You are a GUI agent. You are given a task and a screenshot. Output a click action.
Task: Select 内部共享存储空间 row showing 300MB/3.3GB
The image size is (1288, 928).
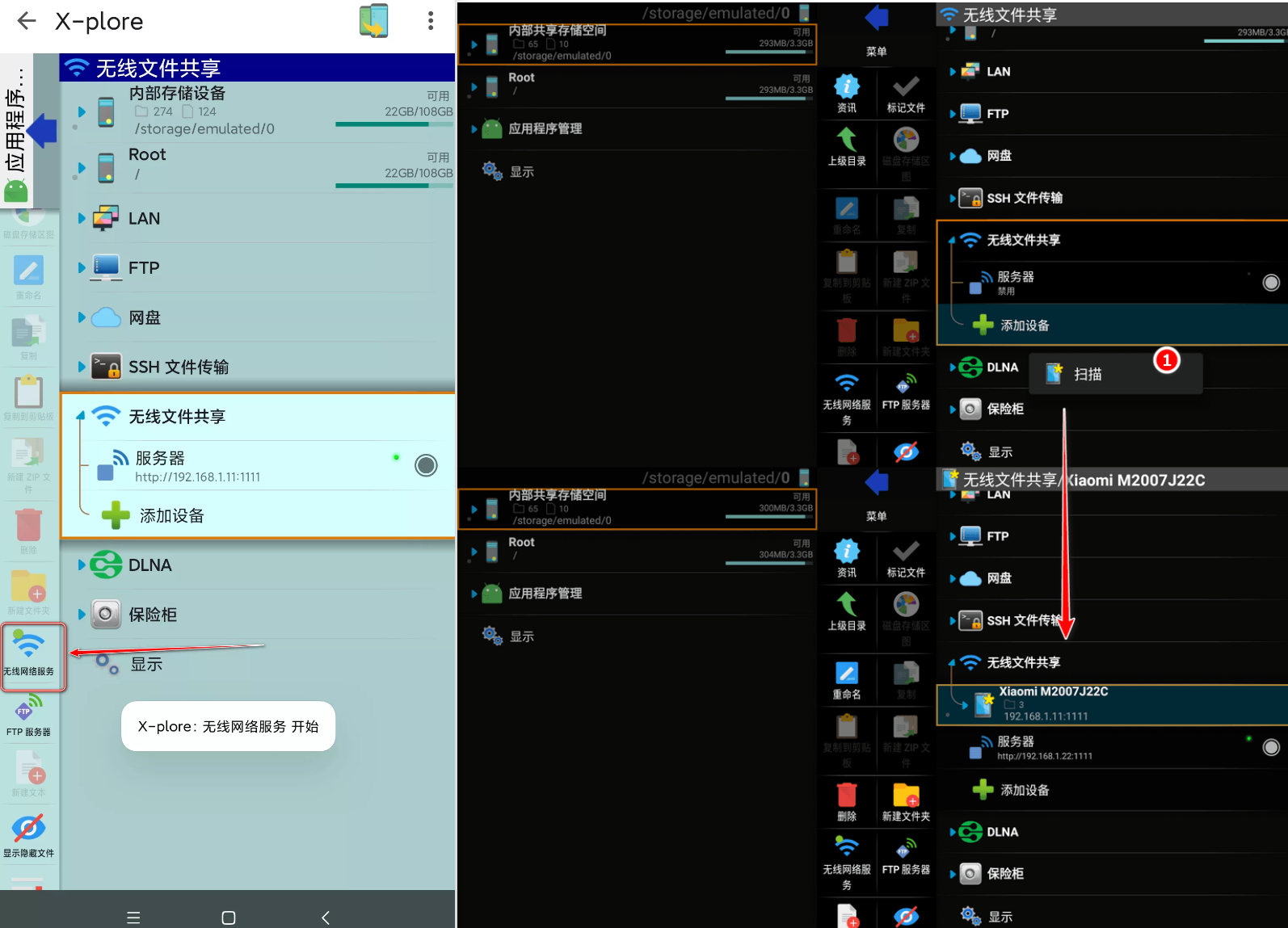(x=637, y=508)
